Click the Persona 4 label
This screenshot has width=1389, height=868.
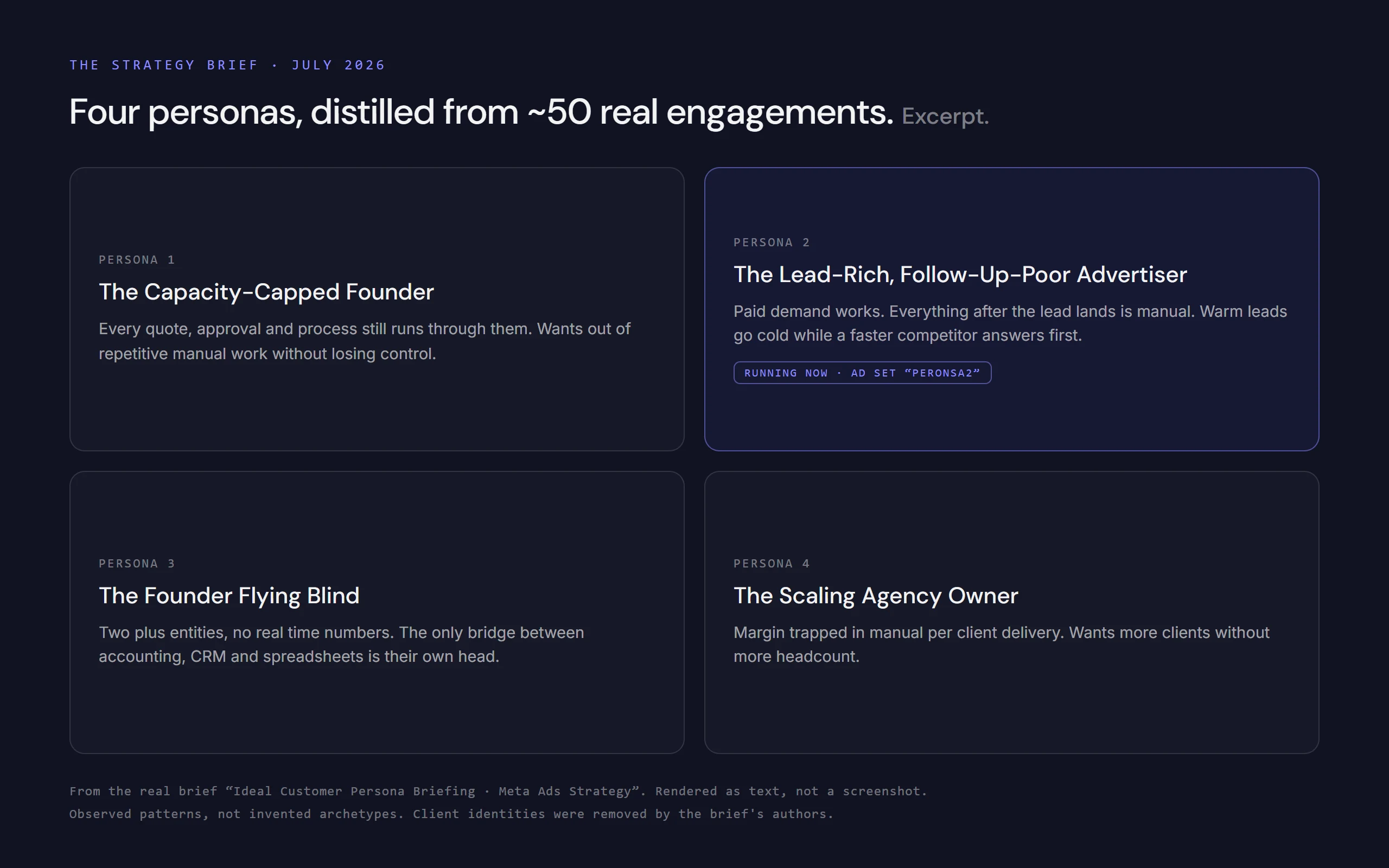point(772,563)
